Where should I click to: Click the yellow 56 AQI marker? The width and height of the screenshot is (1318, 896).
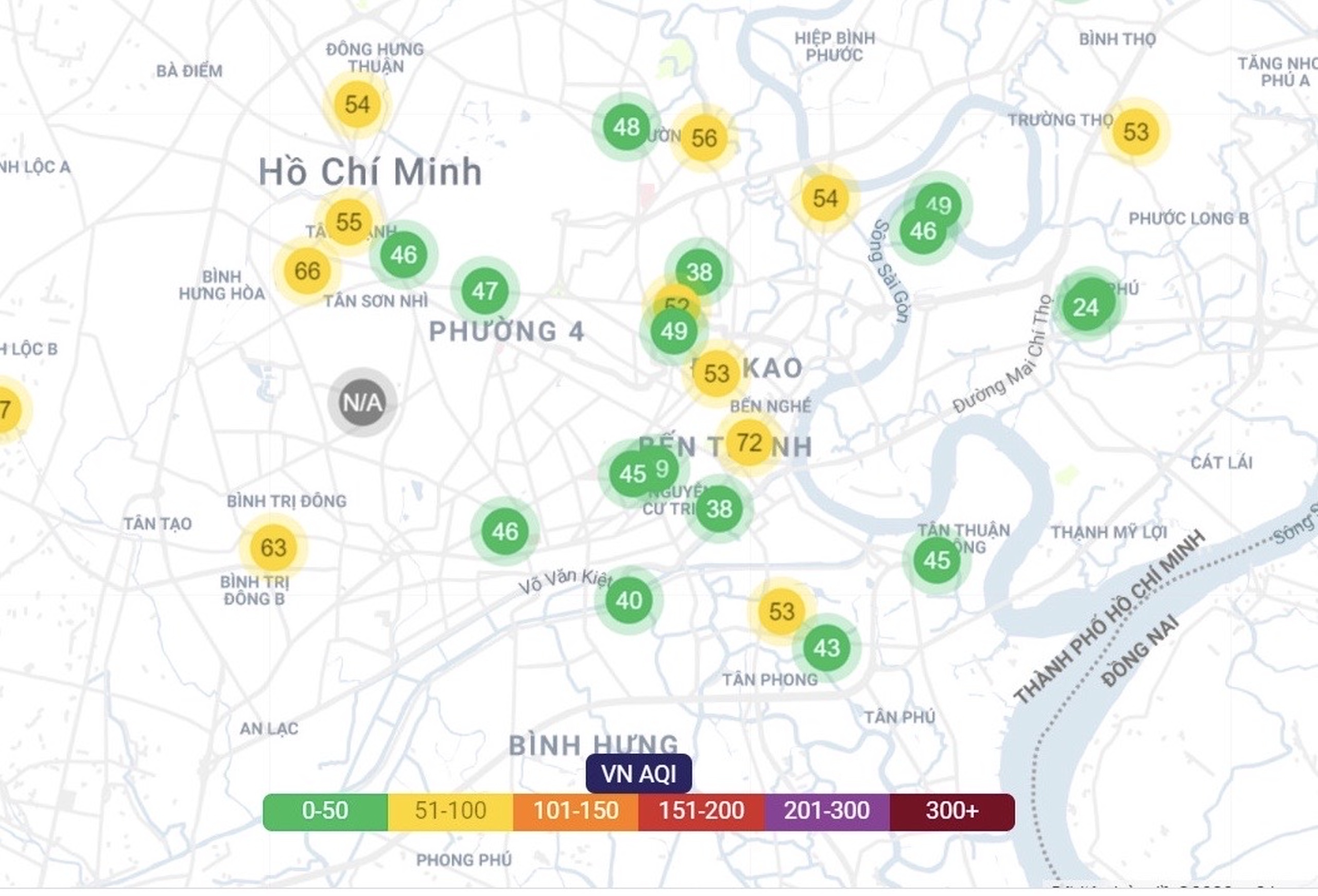click(704, 138)
